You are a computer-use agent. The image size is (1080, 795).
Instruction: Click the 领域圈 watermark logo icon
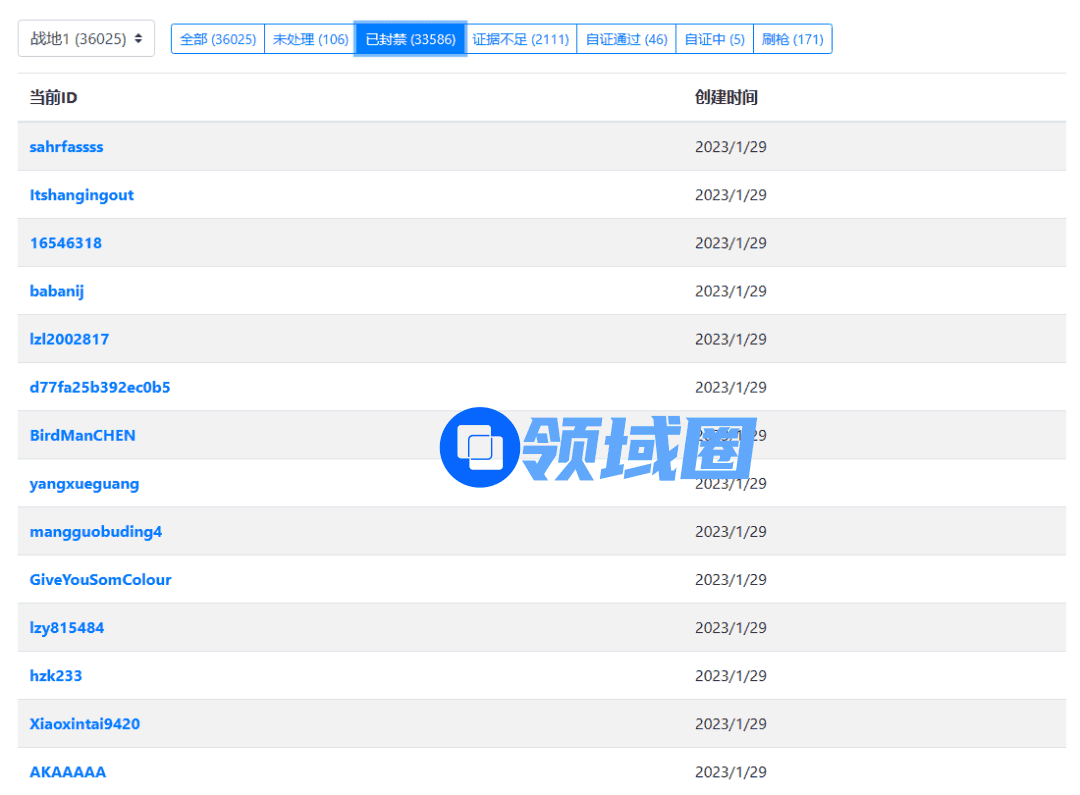coord(479,447)
